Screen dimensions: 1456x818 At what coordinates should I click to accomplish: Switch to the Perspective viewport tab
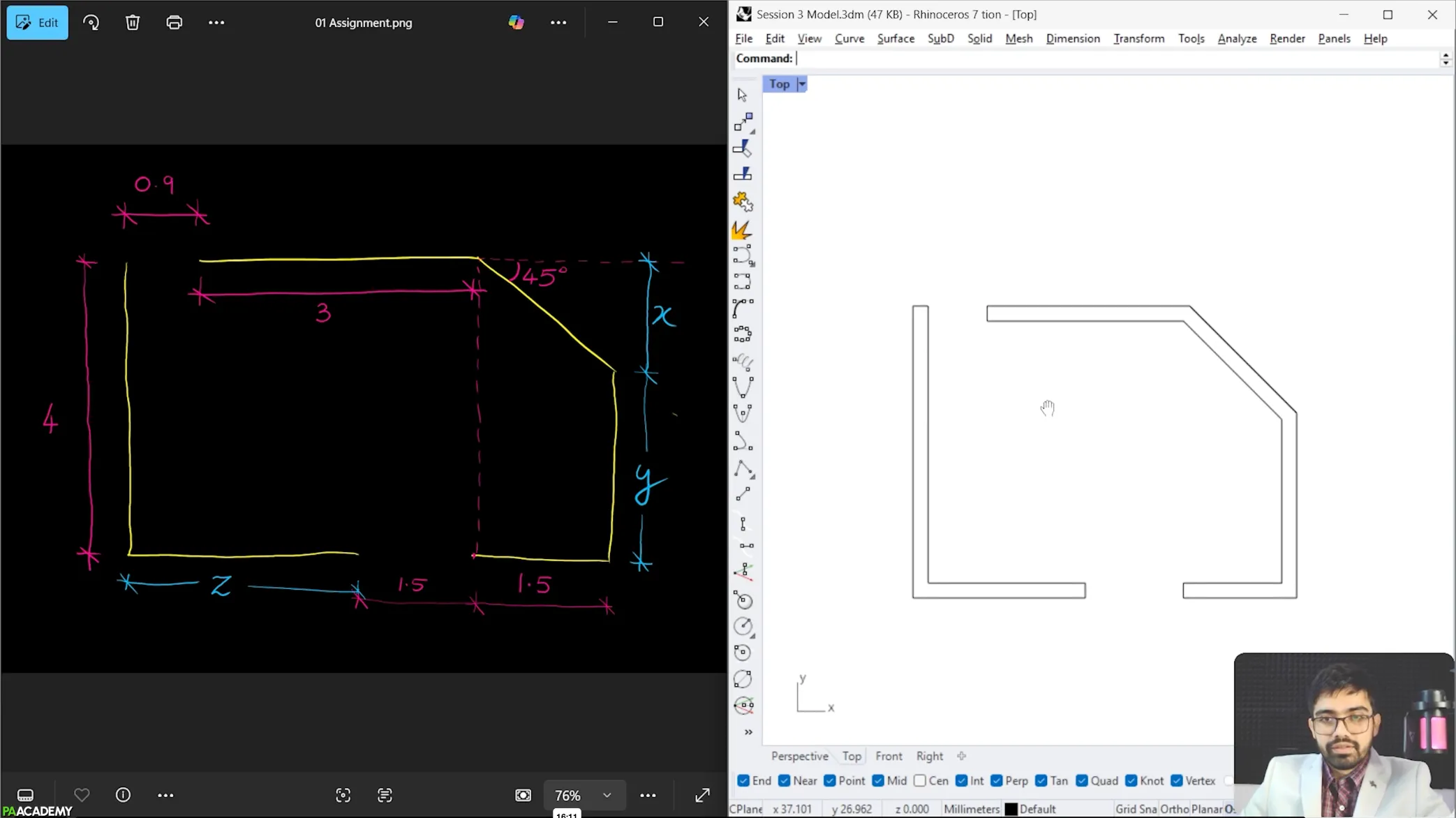coord(799,756)
